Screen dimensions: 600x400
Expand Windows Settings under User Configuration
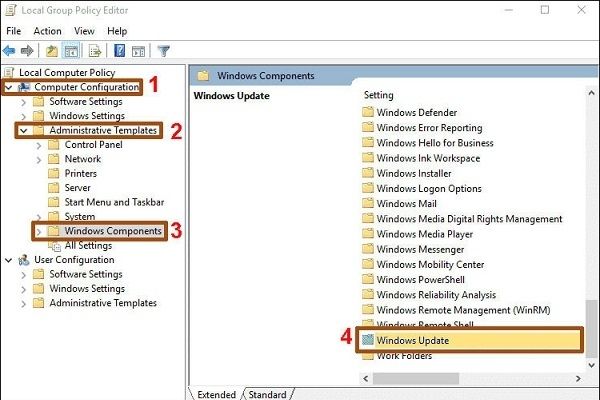tap(24, 289)
